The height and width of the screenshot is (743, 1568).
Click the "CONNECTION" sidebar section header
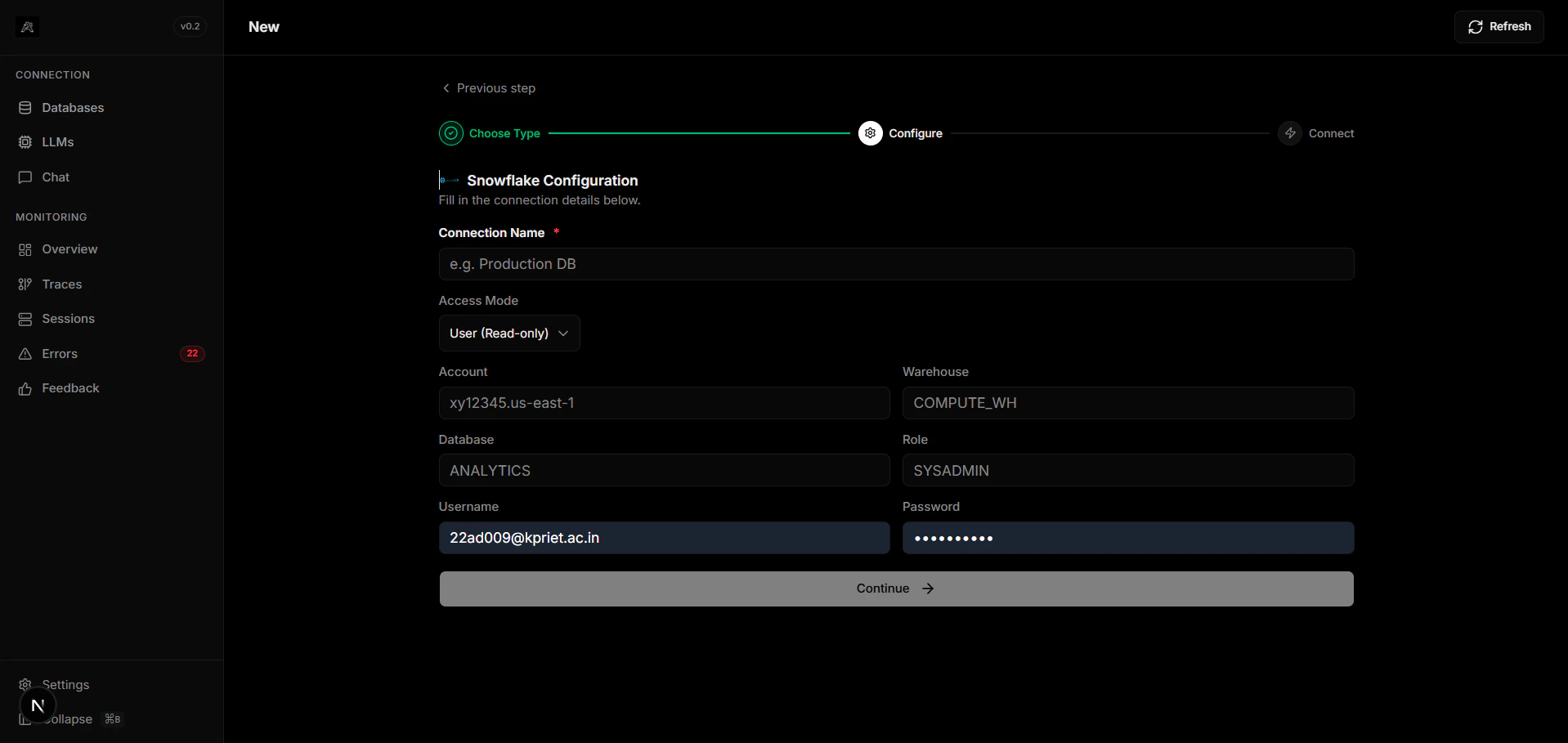click(52, 75)
